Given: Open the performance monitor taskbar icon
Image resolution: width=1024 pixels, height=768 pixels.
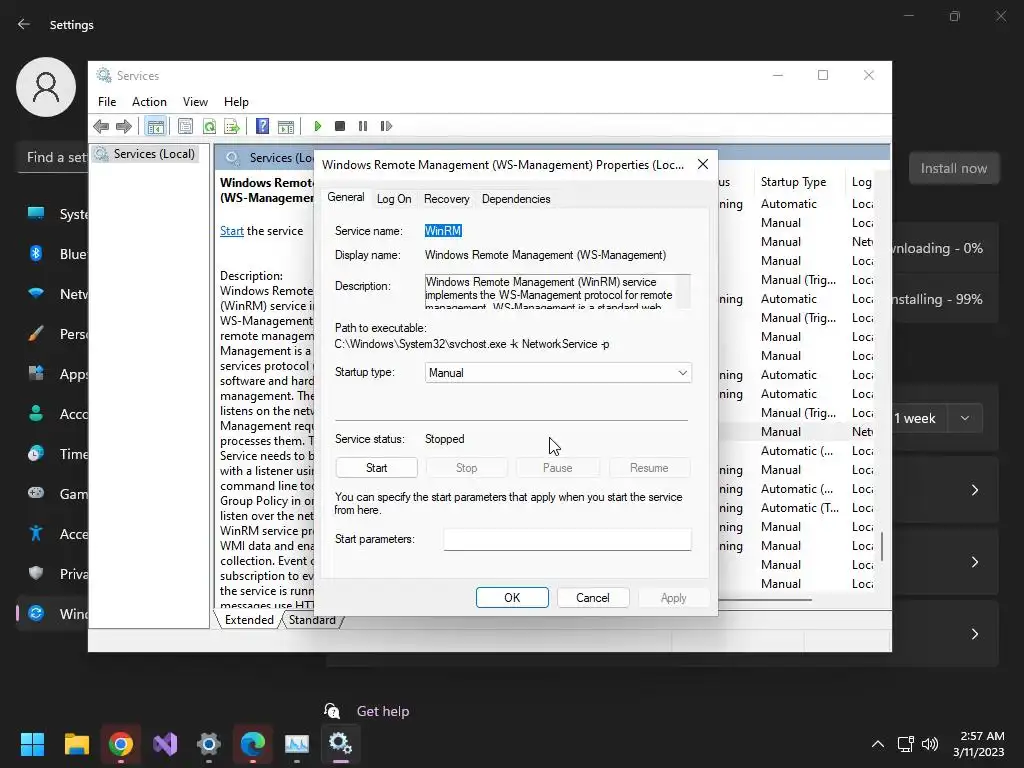Looking at the screenshot, I should 297,744.
